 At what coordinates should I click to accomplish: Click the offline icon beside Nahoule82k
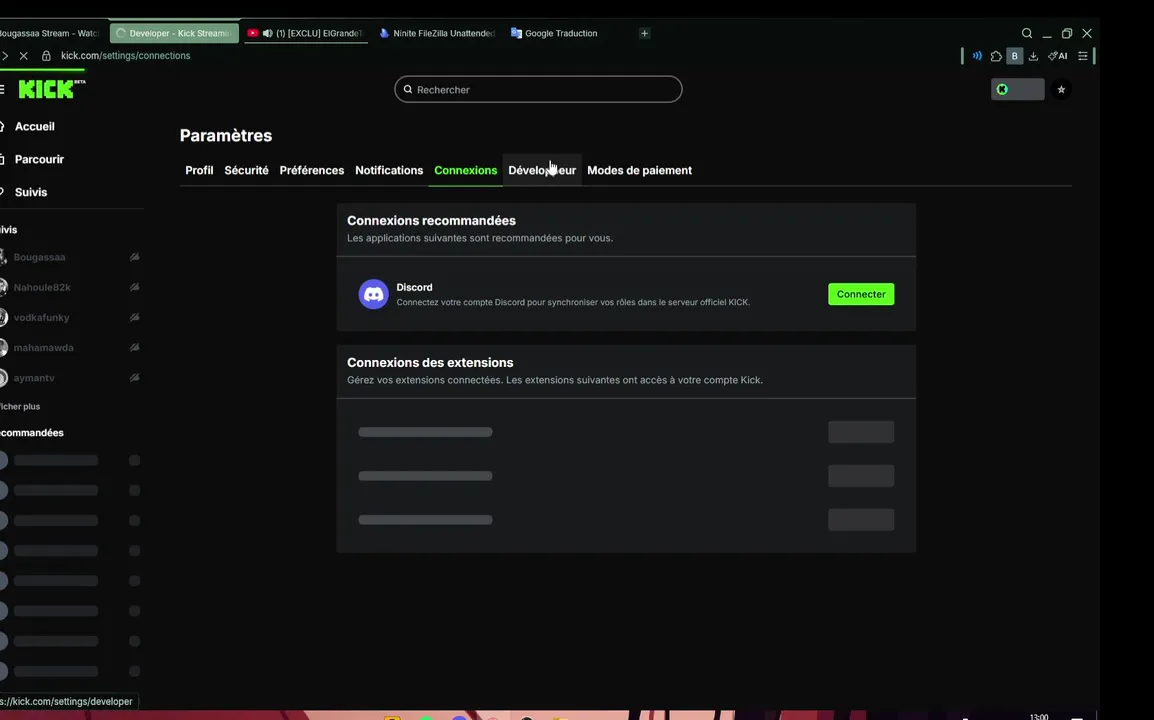tap(135, 287)
